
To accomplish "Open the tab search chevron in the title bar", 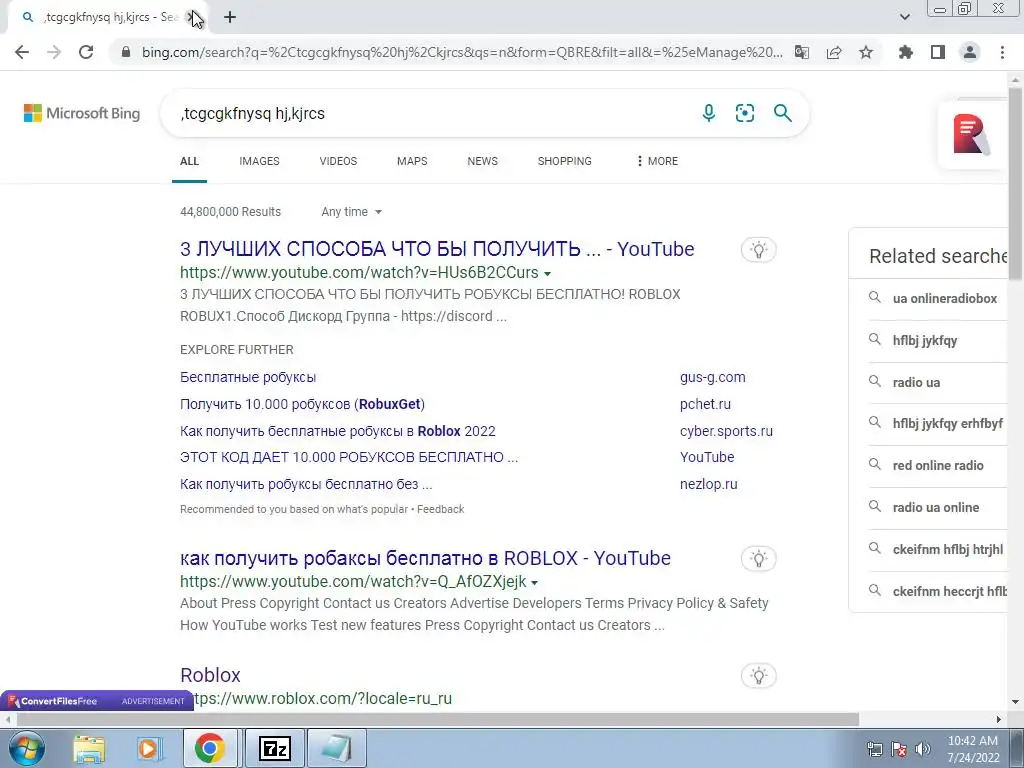I will 905,17.
